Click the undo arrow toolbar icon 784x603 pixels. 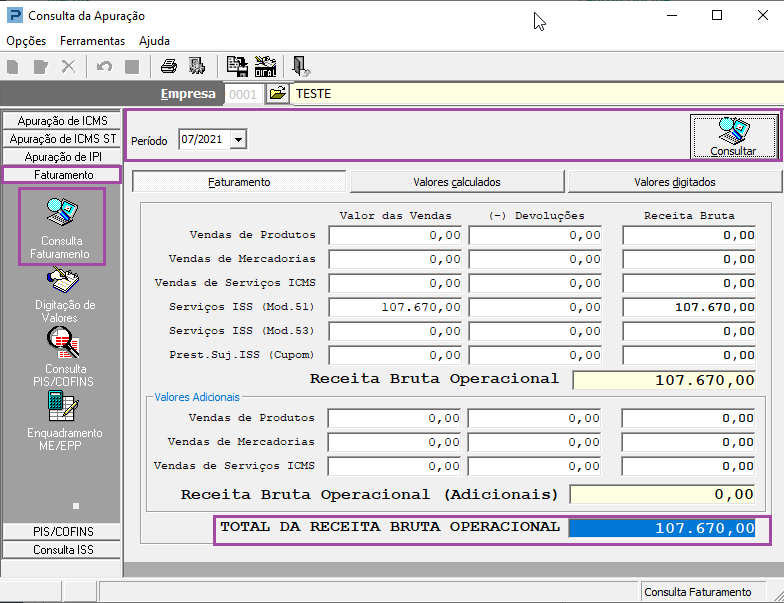point(104,66)
